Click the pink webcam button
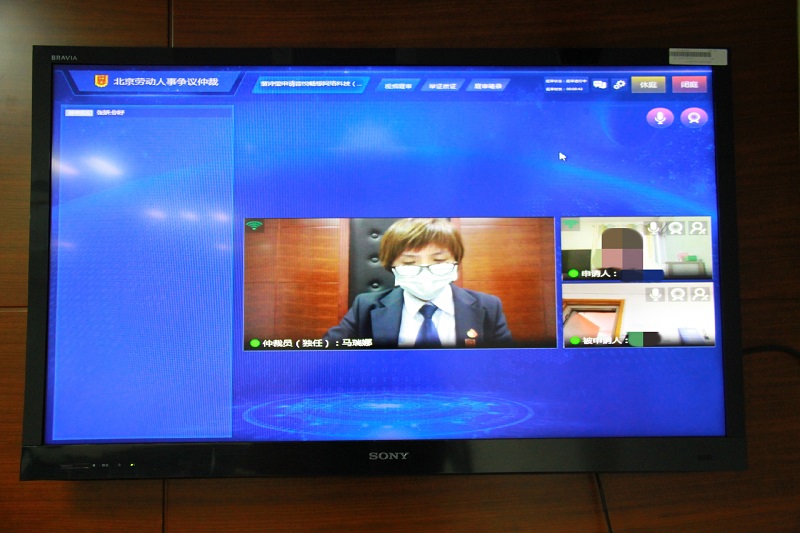This screenshot has height=533, width=800. pos(693,117)
